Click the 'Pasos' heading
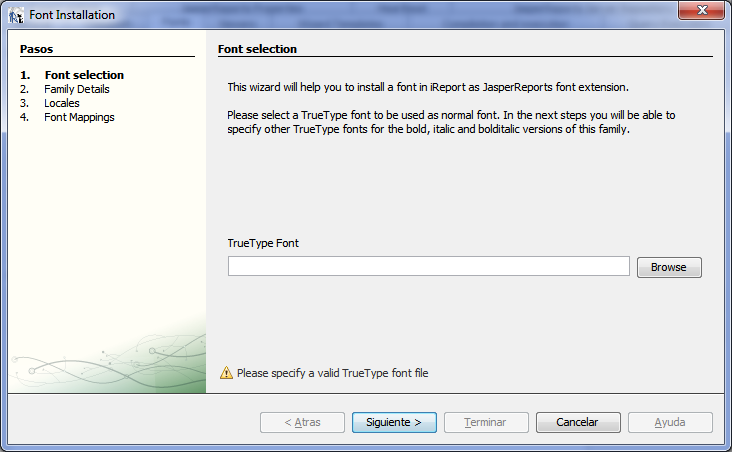732x452 pixels. pyautogui.click(x=36, y=49)
